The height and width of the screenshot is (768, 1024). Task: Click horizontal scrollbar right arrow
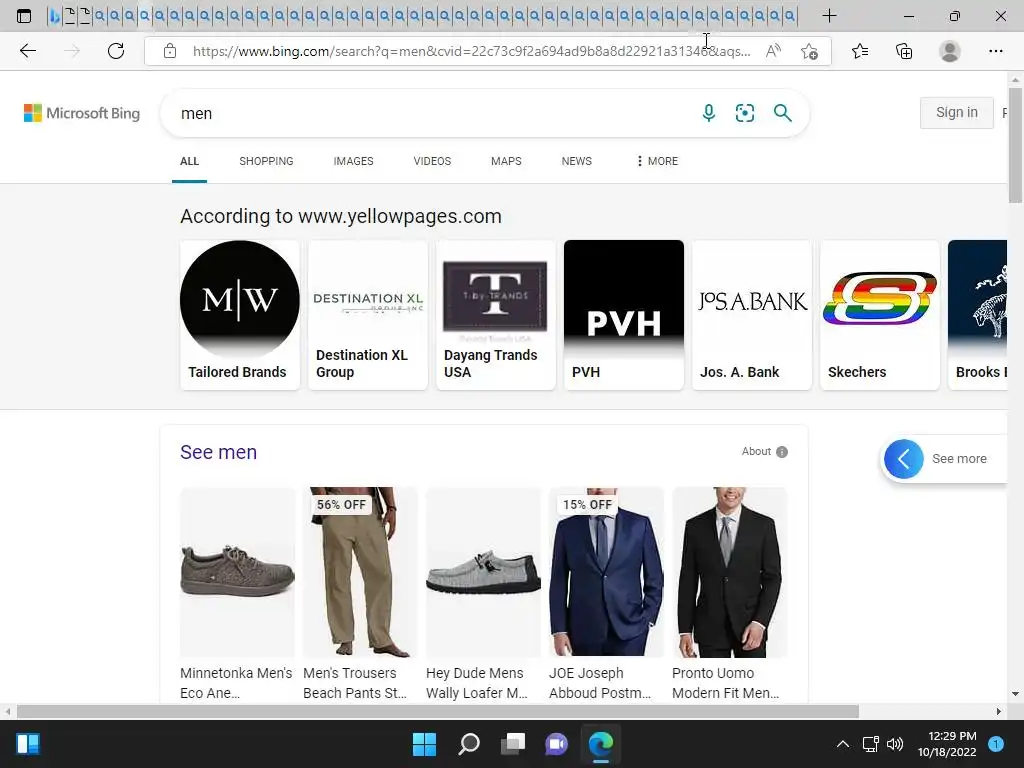(999, 711)
